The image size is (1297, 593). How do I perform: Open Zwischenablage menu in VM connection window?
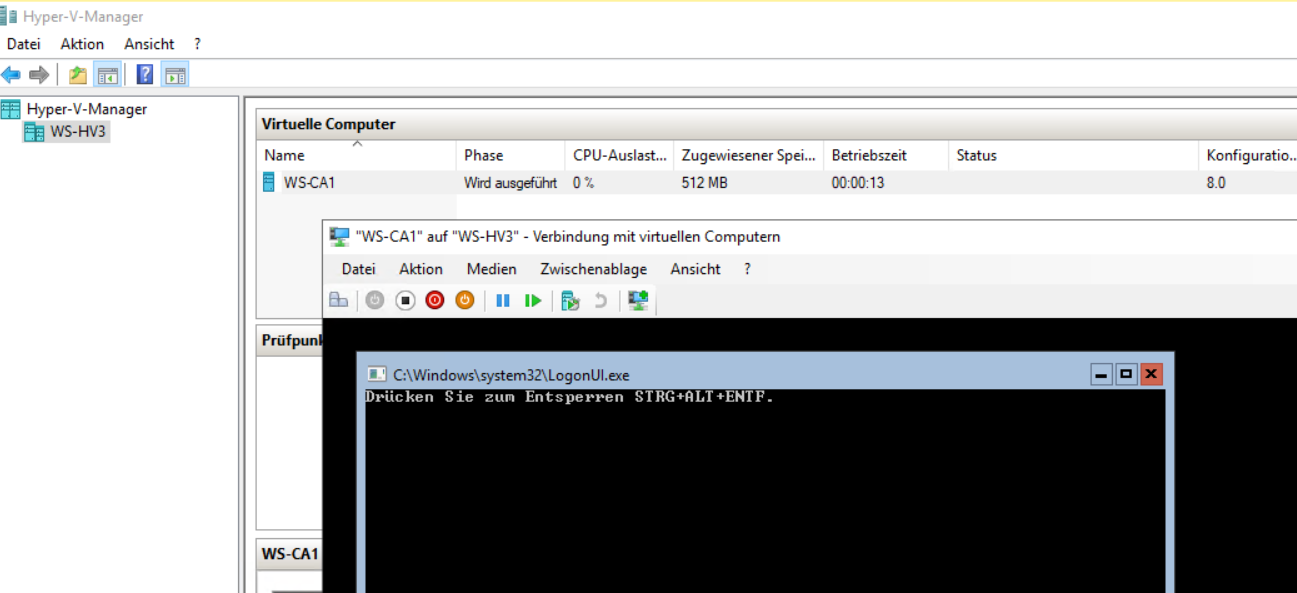[x=594, y=269]
